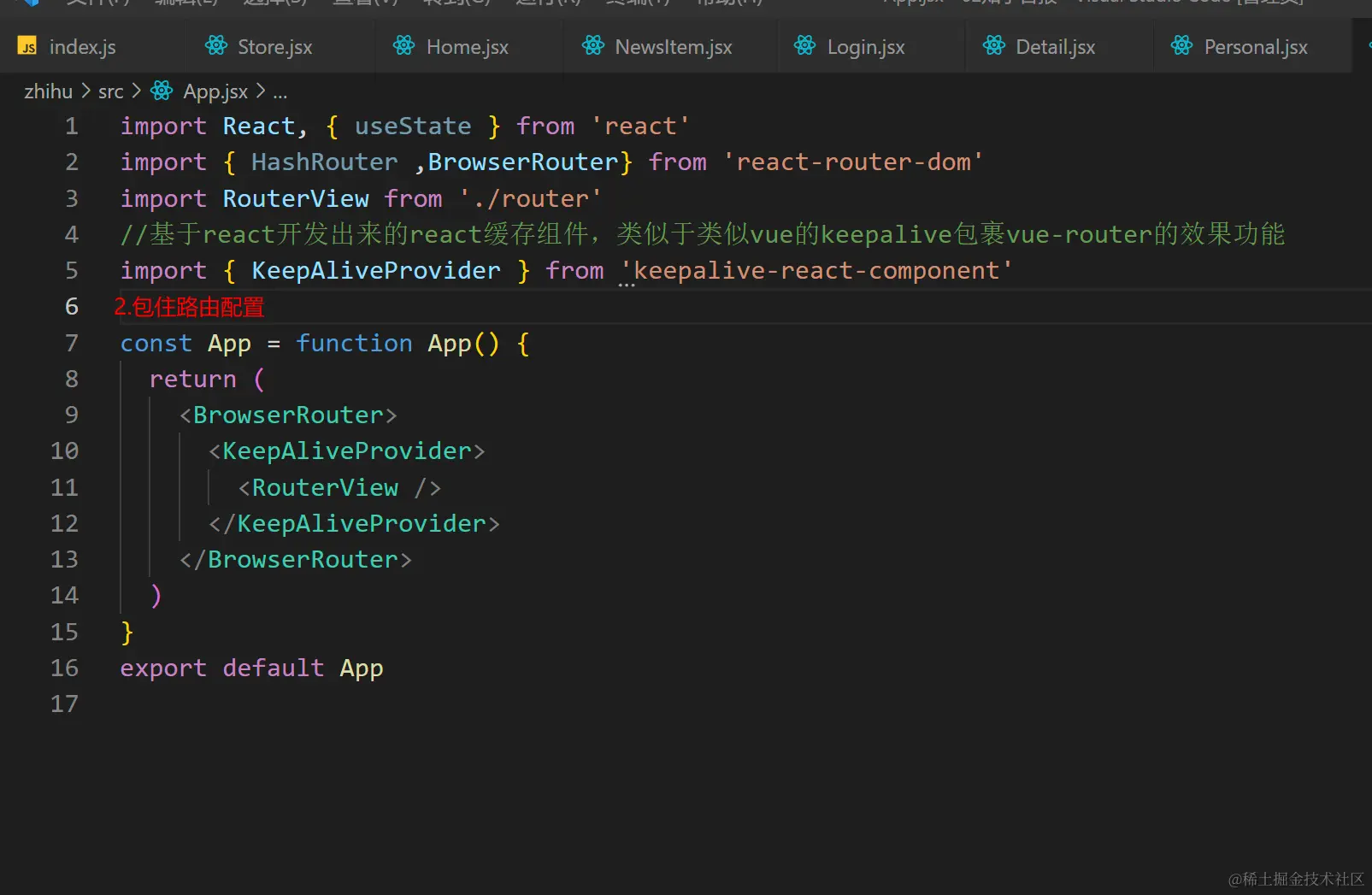Click line number 7 in the gutter

click(72, 343)
